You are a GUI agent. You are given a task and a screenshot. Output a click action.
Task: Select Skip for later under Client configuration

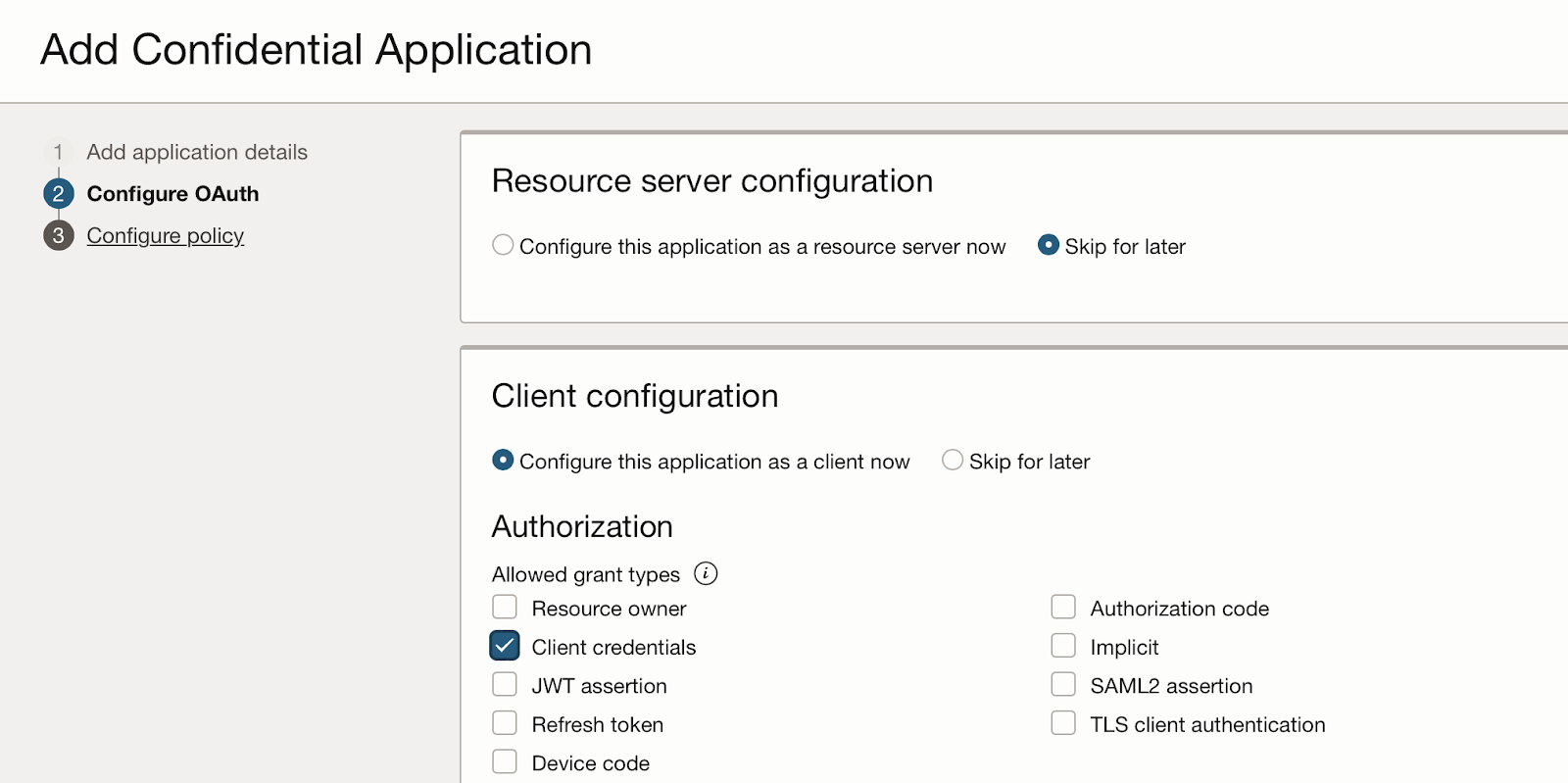coord(953,461)
